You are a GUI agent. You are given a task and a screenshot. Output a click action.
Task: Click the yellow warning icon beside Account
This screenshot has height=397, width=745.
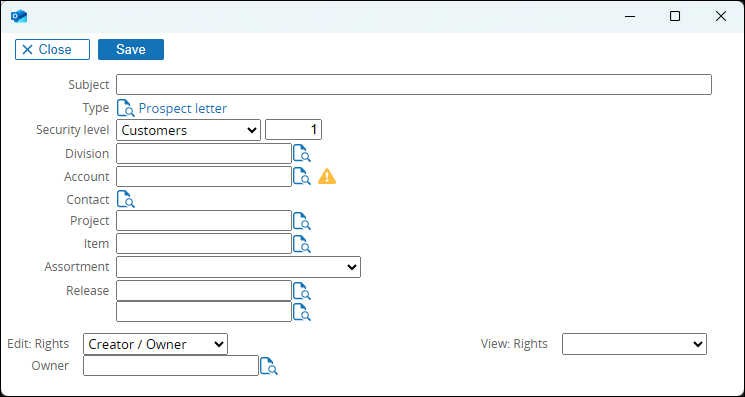pos(327,177)
